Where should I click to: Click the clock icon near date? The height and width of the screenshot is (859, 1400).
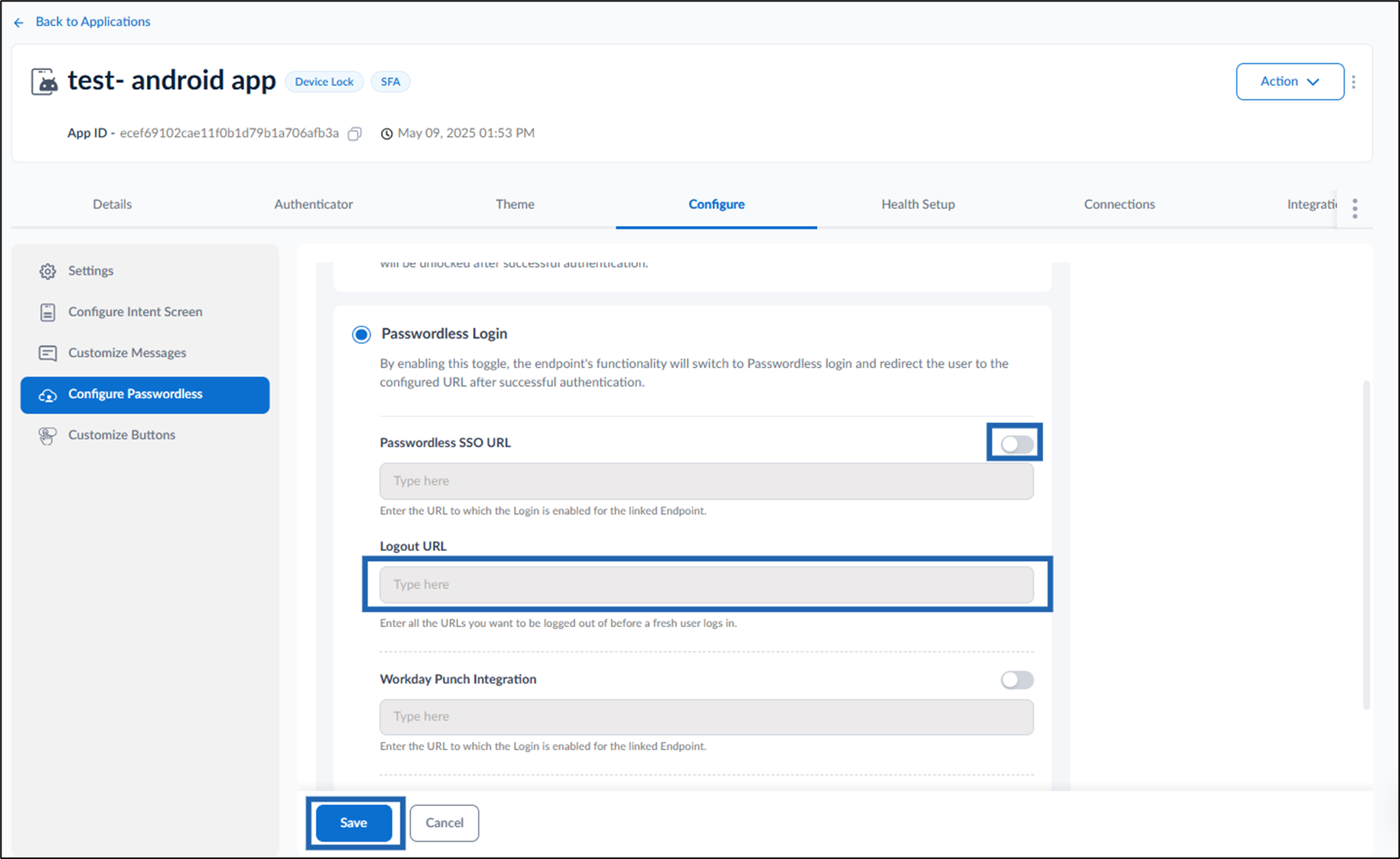pyautogui.click(x=387, y=134)
